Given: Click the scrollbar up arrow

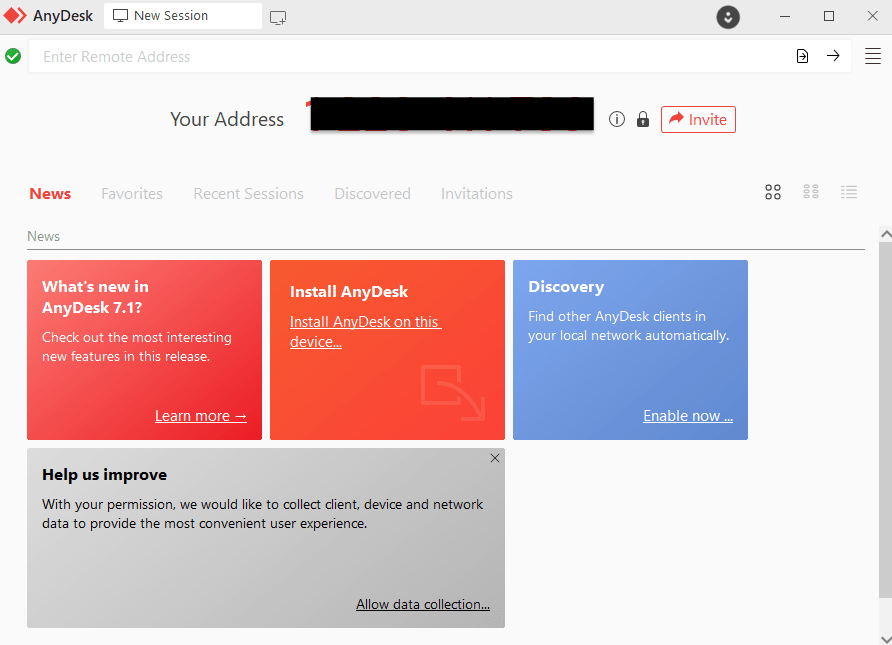Looking at the screenshot, I should tap(886, 234).
